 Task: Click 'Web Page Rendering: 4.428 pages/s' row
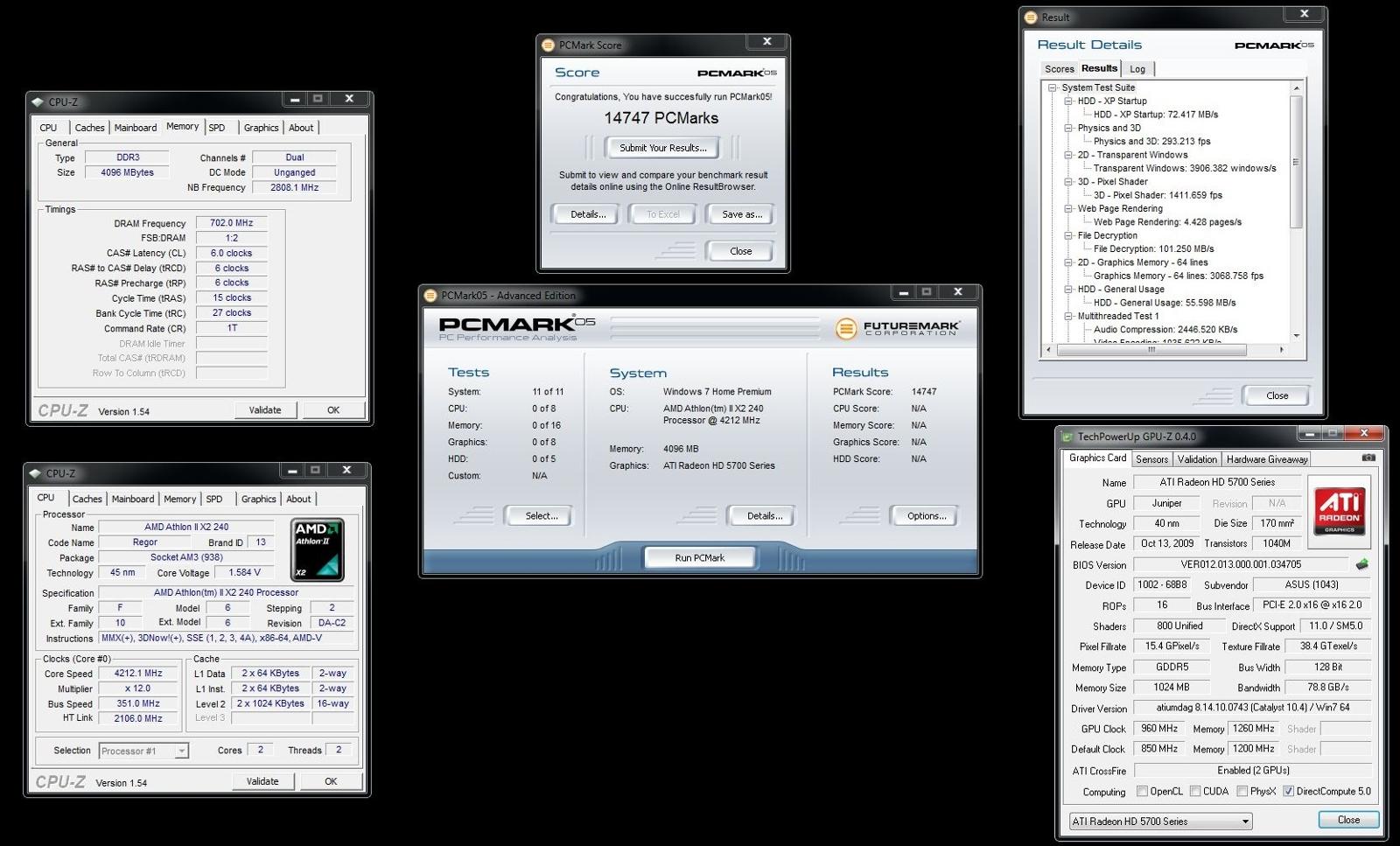pos(1167,222)
